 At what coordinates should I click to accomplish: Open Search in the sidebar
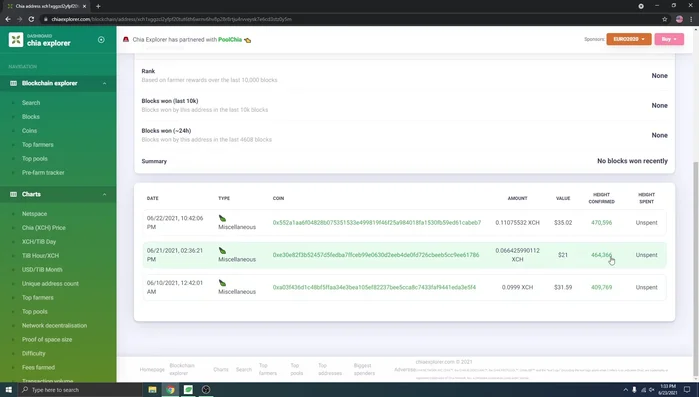tap(31, 102)
